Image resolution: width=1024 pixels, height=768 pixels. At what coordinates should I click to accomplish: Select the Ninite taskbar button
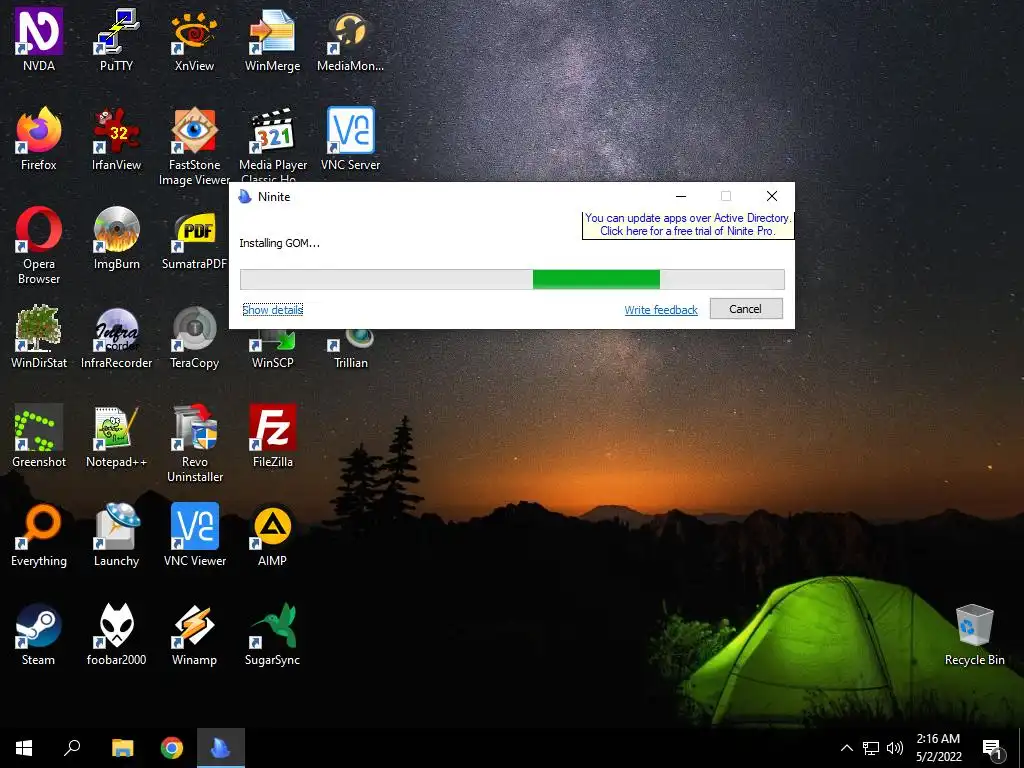point(221,748)
